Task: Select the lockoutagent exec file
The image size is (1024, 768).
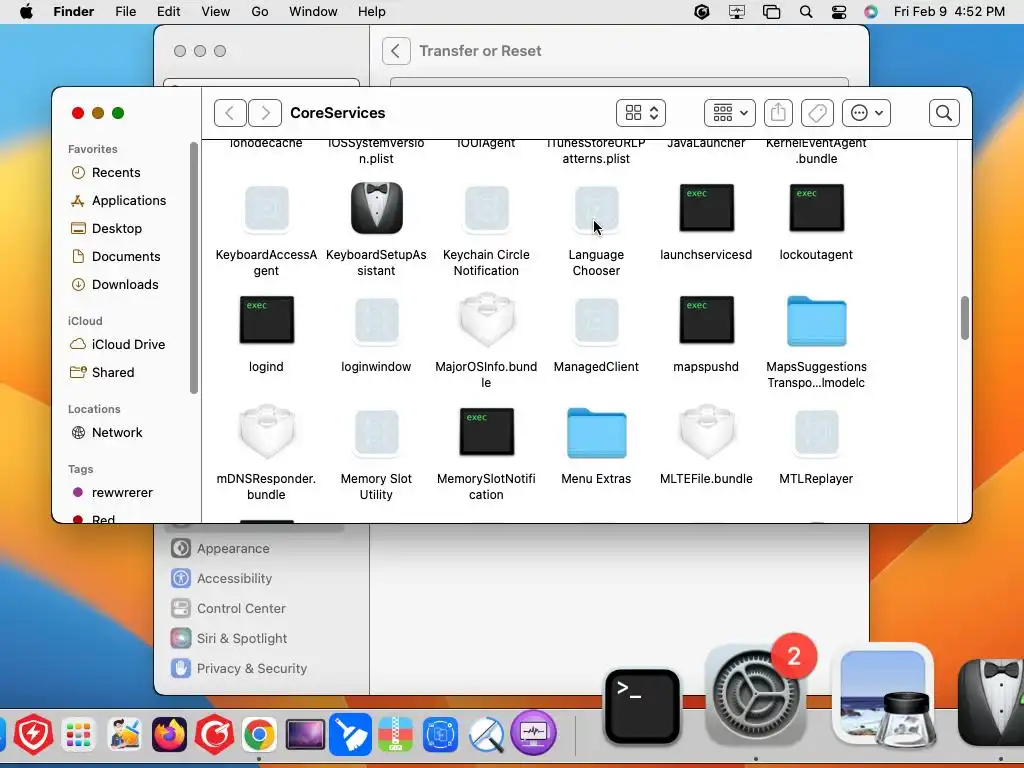Action: pos(816,208)
